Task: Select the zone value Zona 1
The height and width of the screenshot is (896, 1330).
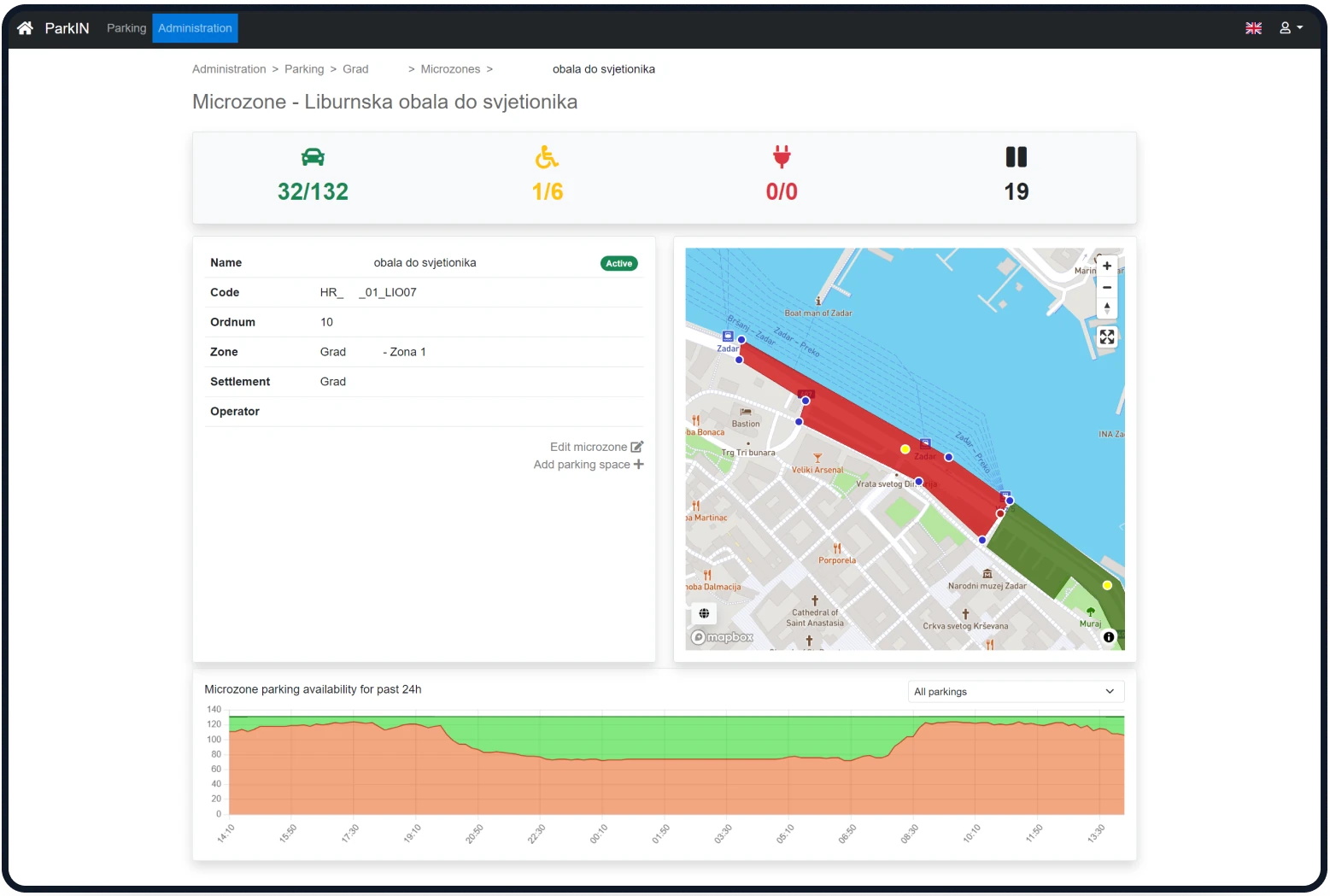Action: (407, 352)
